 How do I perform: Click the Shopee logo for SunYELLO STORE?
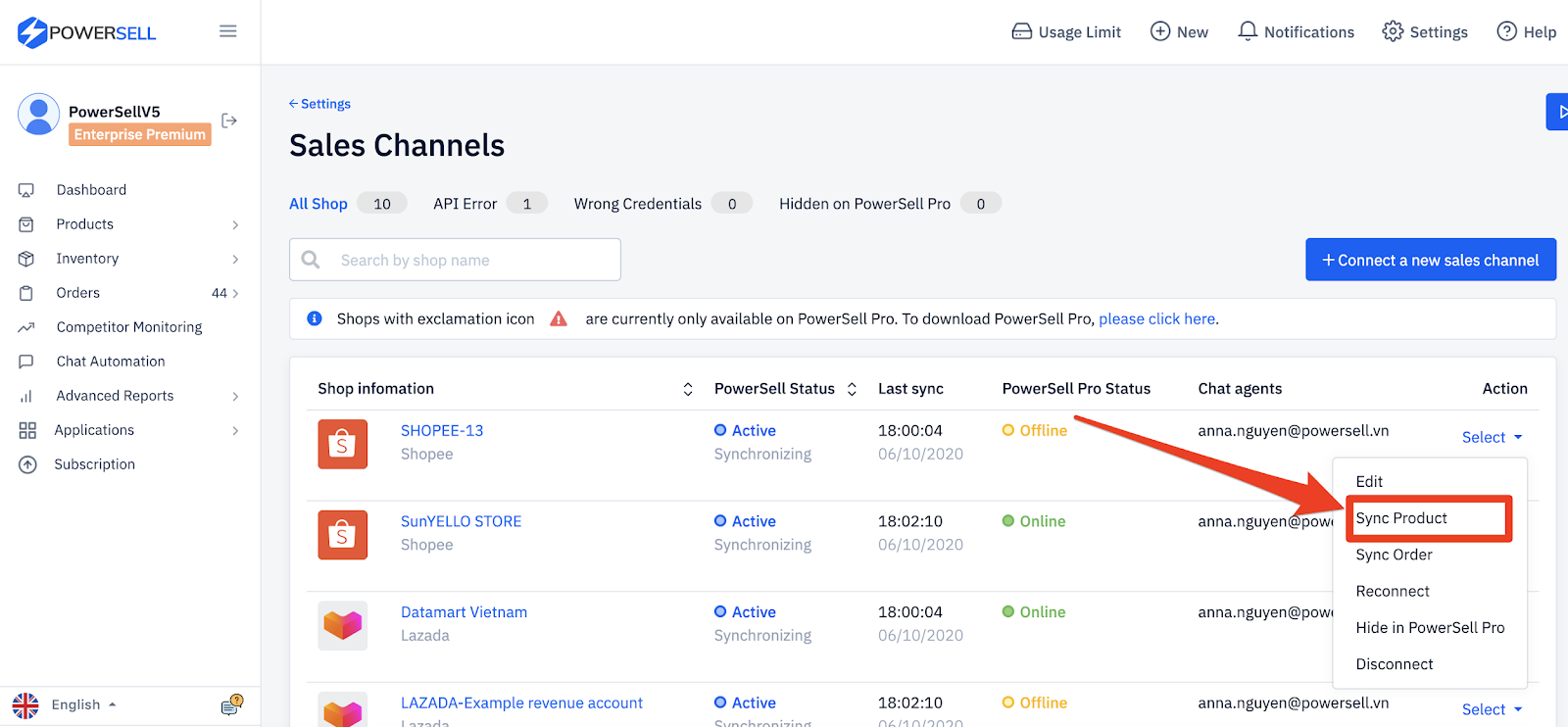coord(343,535)
